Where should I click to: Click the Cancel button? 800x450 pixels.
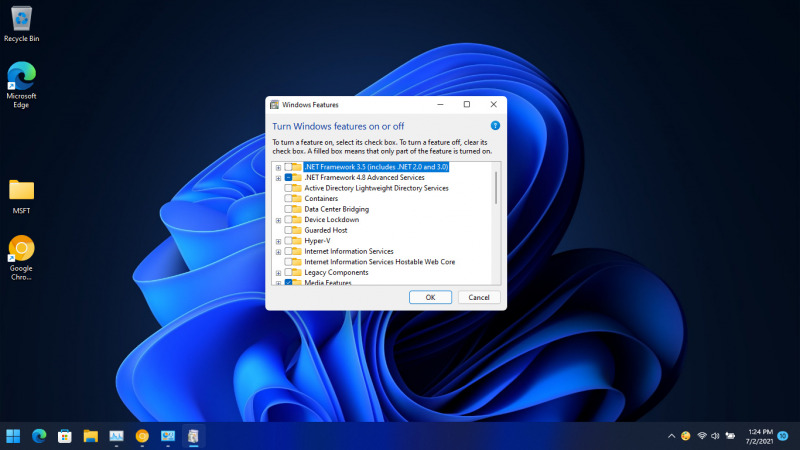(479, 297)
